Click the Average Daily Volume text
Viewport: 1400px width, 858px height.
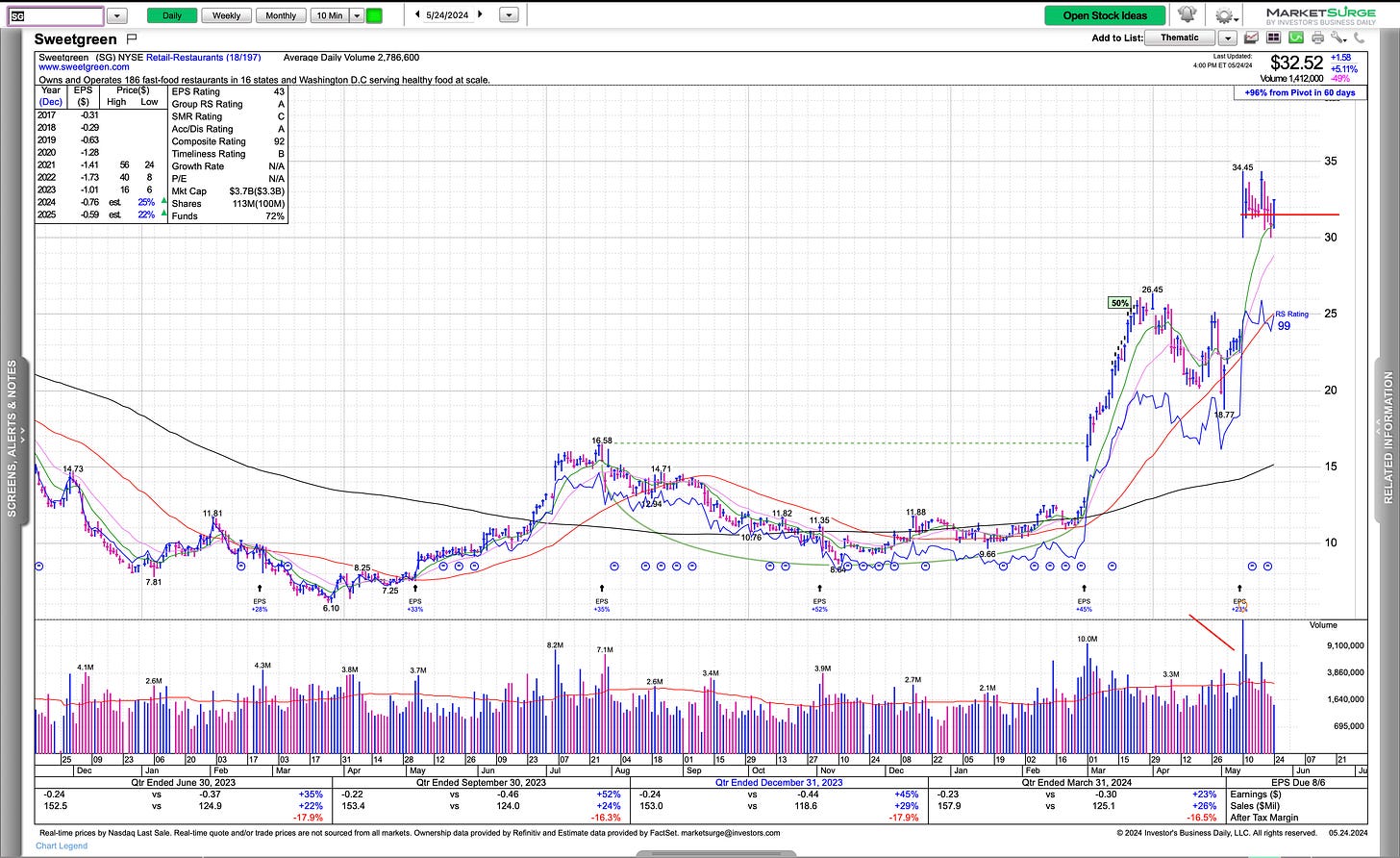tap(351, 58)
